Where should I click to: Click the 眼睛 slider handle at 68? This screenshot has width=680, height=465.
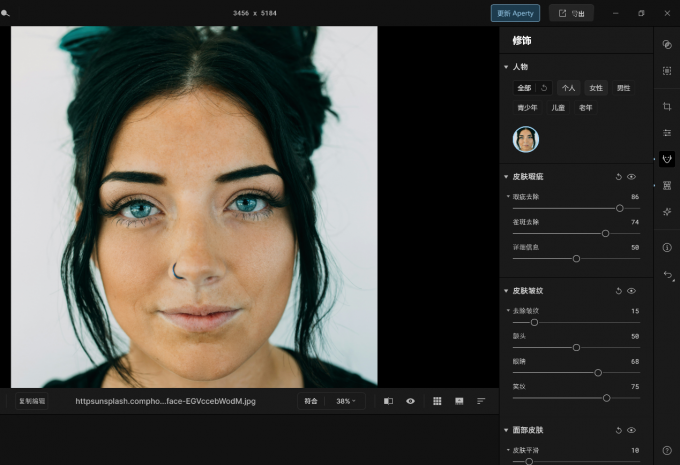tap(598, 373)
